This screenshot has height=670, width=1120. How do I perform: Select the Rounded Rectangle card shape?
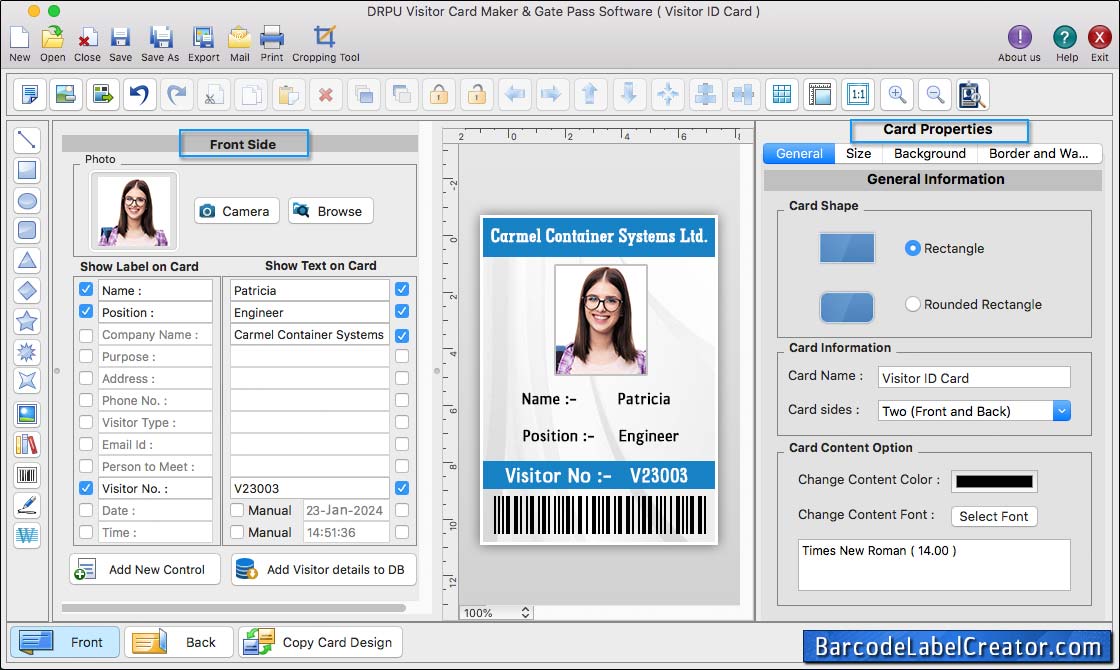coord(912,304)
